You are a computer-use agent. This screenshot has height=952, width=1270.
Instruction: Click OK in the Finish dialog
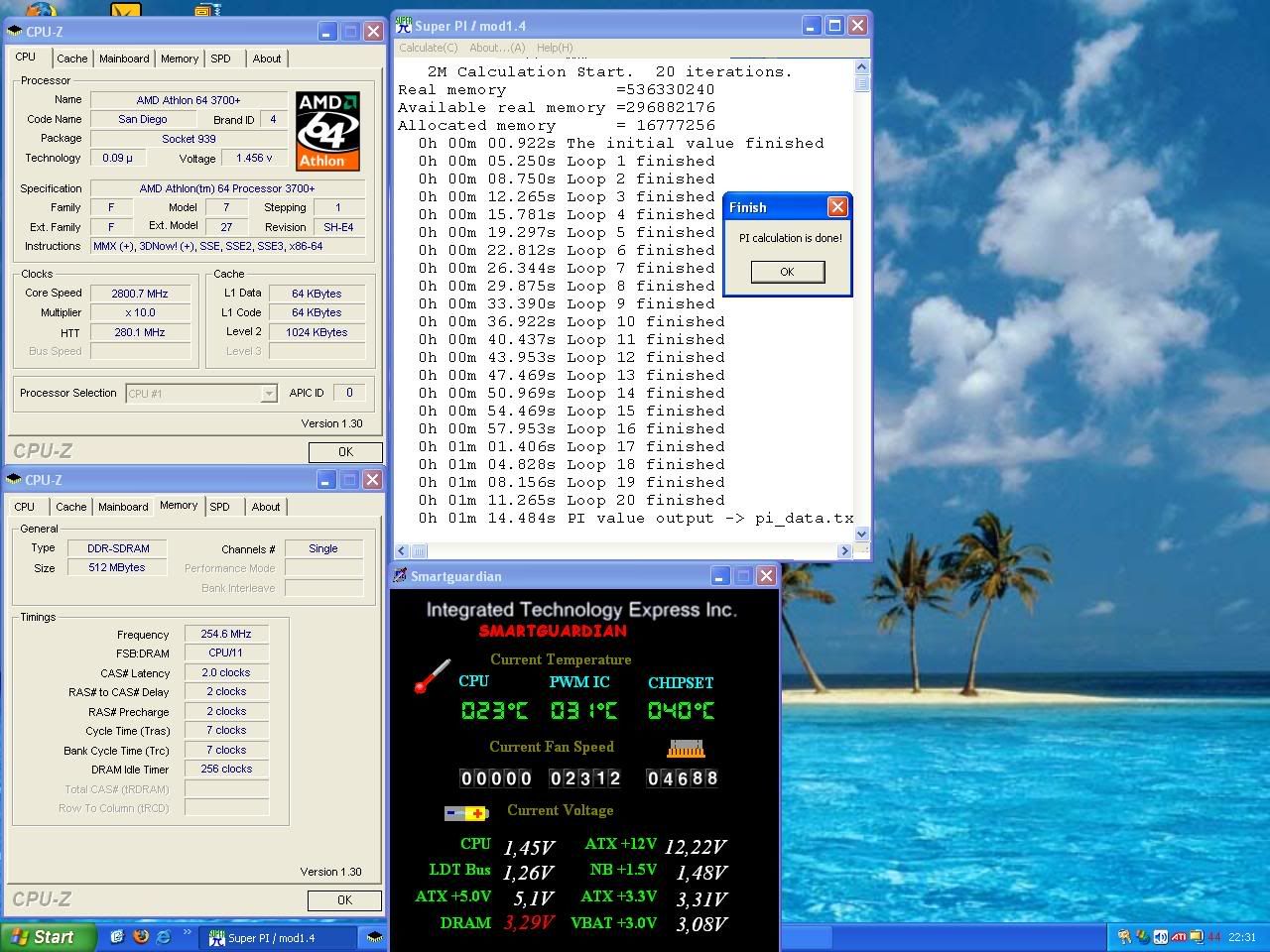click(x=787, y=272)
